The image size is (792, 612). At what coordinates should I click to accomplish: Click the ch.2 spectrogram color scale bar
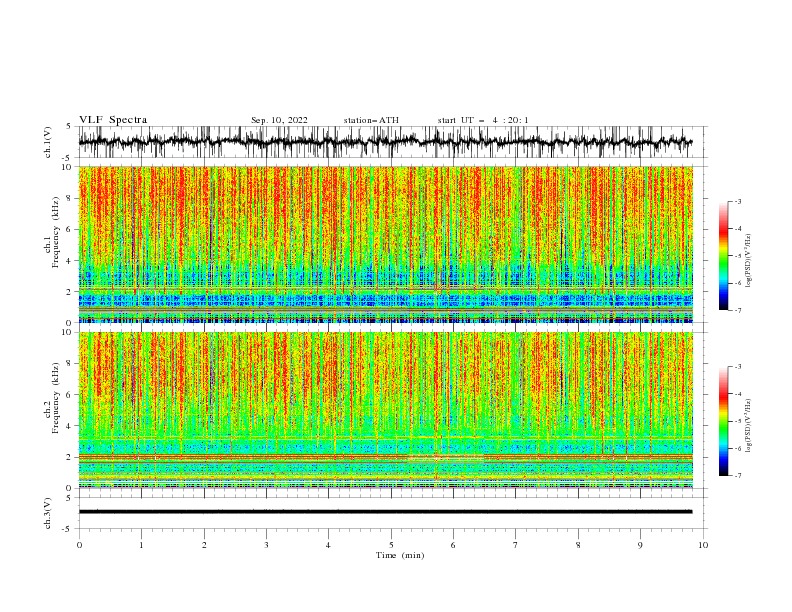724,421
